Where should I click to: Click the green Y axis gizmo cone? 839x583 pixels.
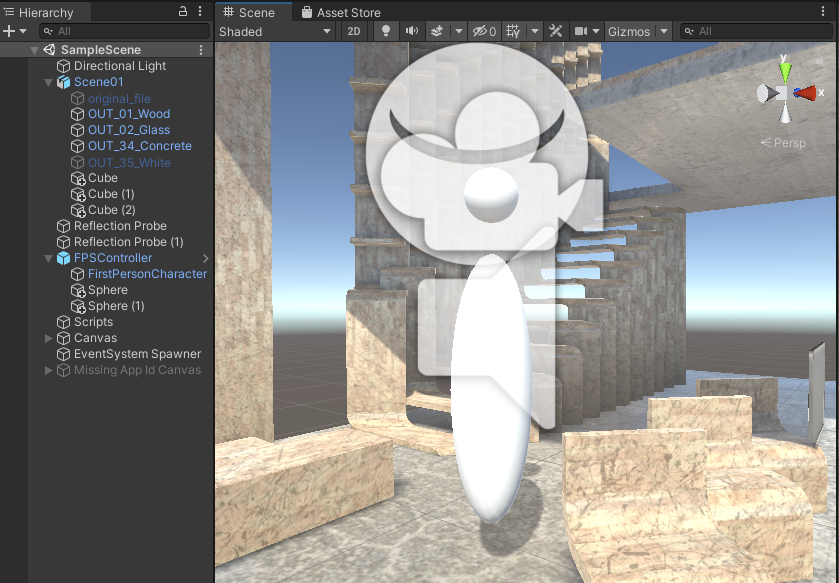[786, 71]
